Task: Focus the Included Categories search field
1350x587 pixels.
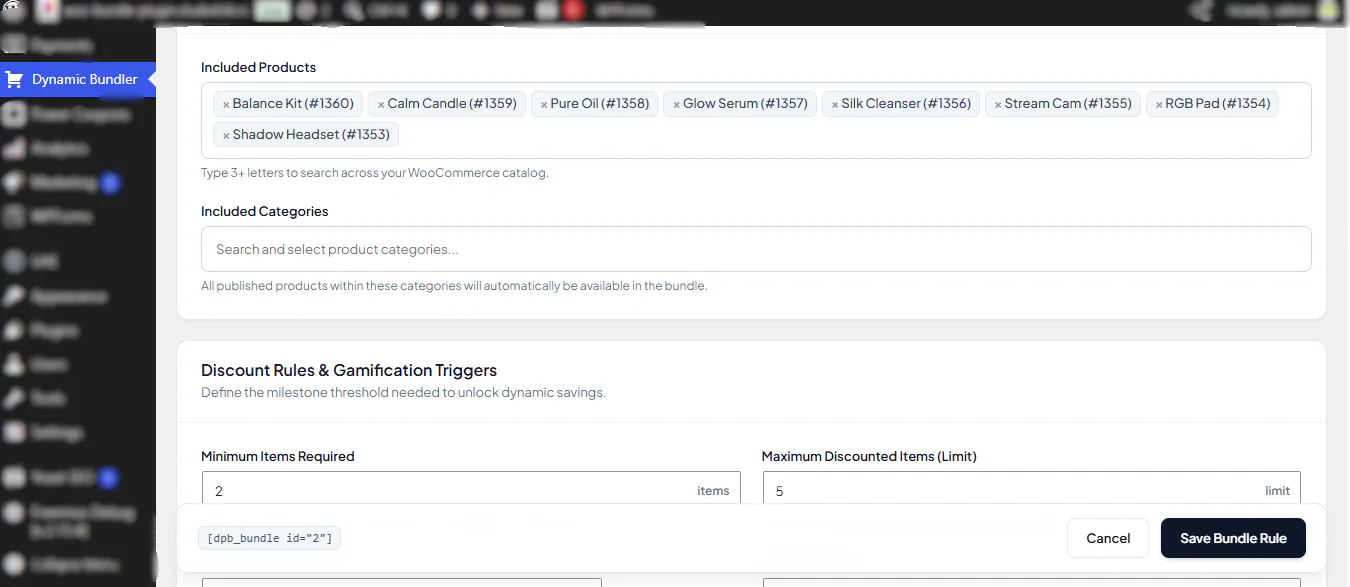Action: [x=756, y=249]
